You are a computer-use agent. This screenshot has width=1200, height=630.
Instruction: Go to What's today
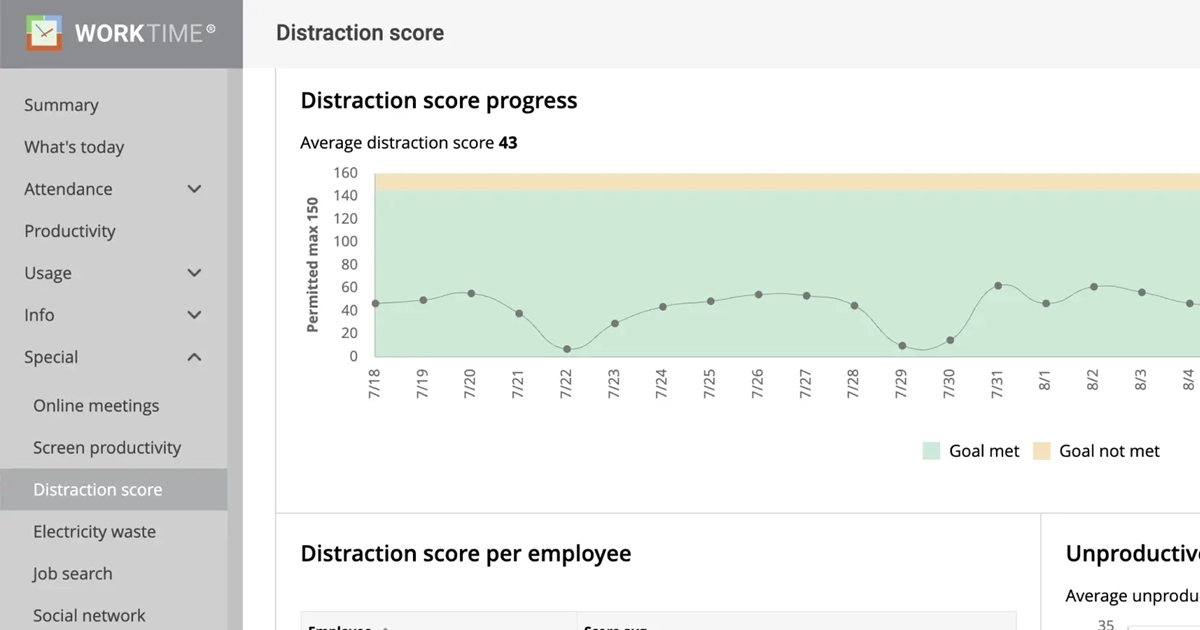[74, 147]
